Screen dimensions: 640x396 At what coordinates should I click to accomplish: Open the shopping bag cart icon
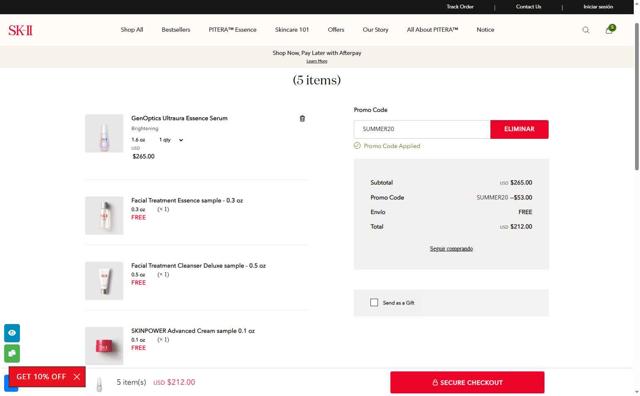(609, 29)
